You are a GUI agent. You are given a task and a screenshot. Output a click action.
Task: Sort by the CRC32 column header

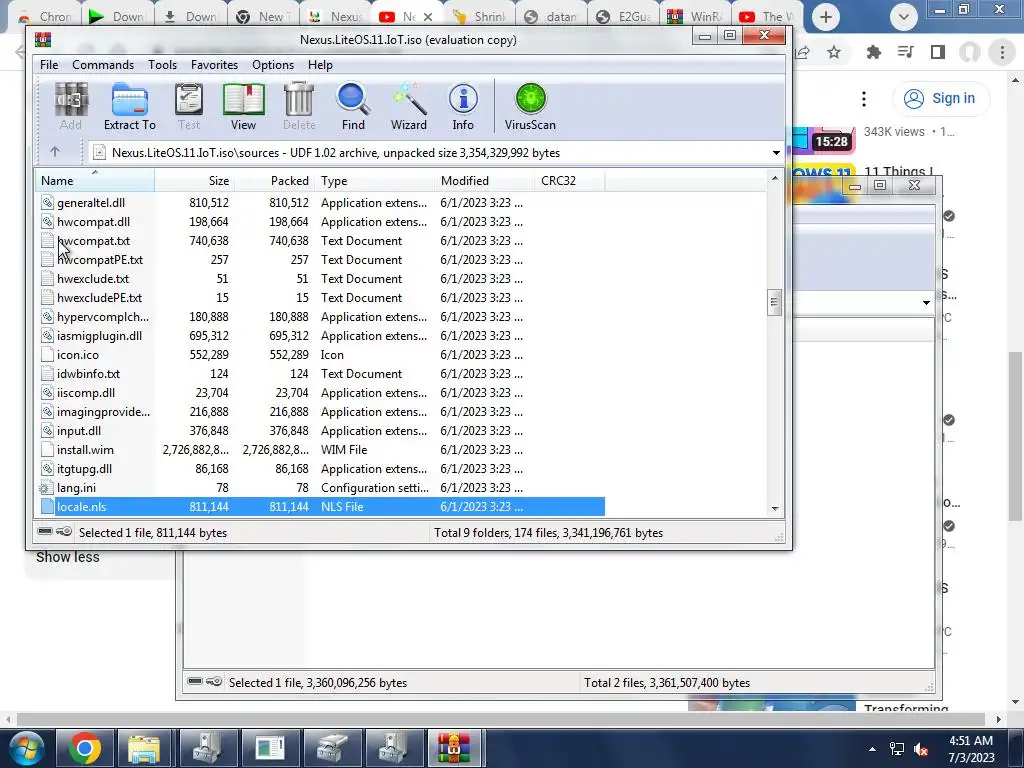click(569, 180)
